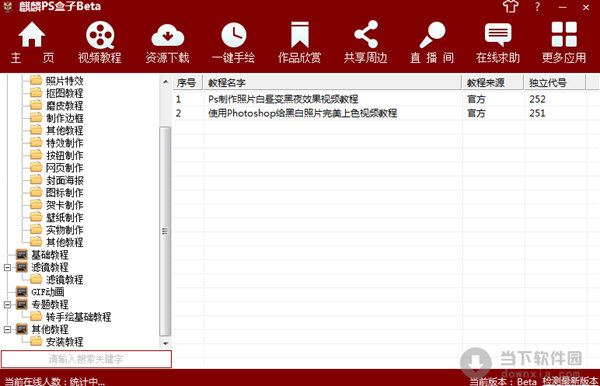Collapse the 专题教程 tree node
The width and height of the screenshot is (600, 386).
[x=7, y=305]
